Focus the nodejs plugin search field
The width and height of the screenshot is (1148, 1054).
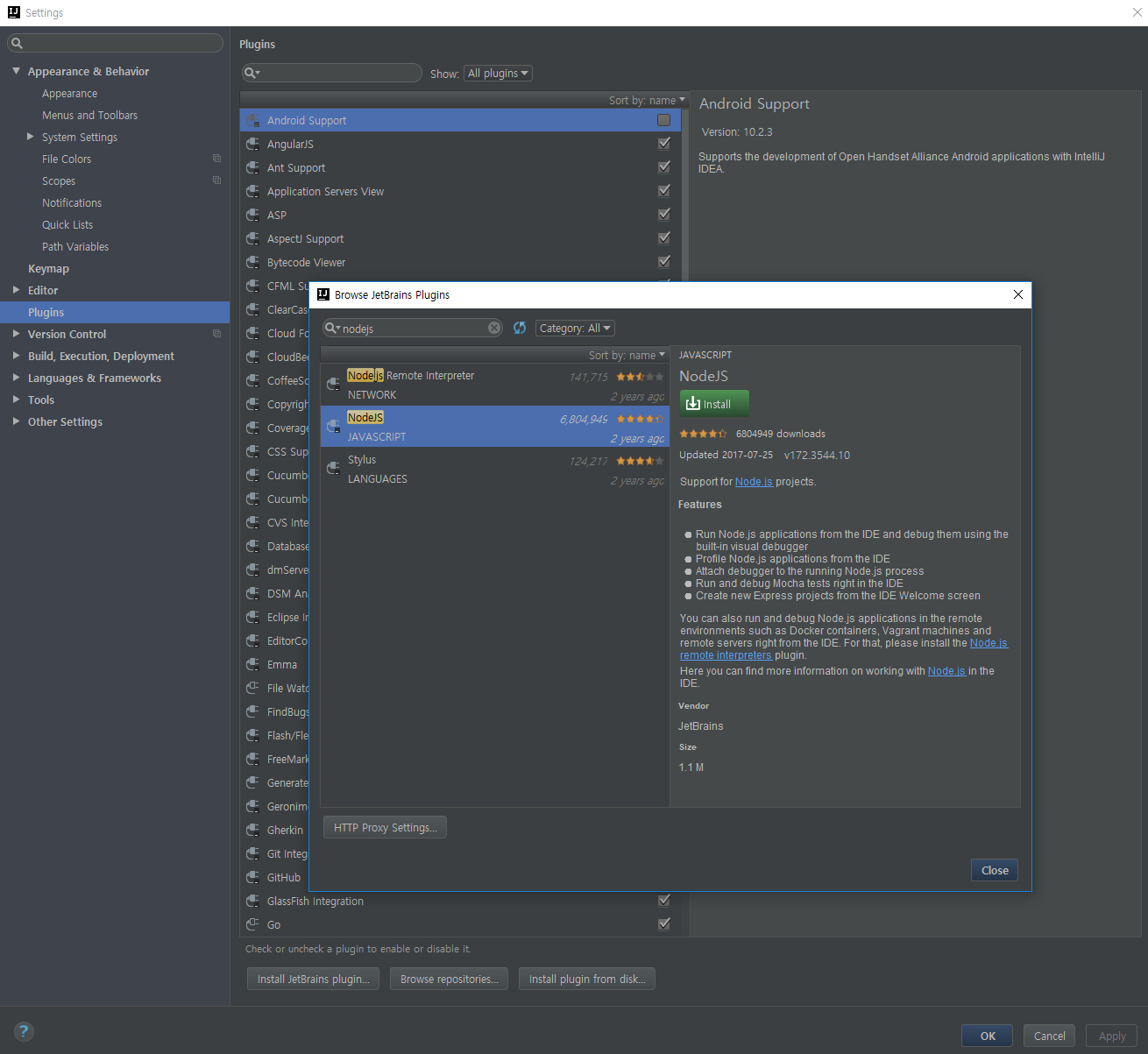point(413,328)
